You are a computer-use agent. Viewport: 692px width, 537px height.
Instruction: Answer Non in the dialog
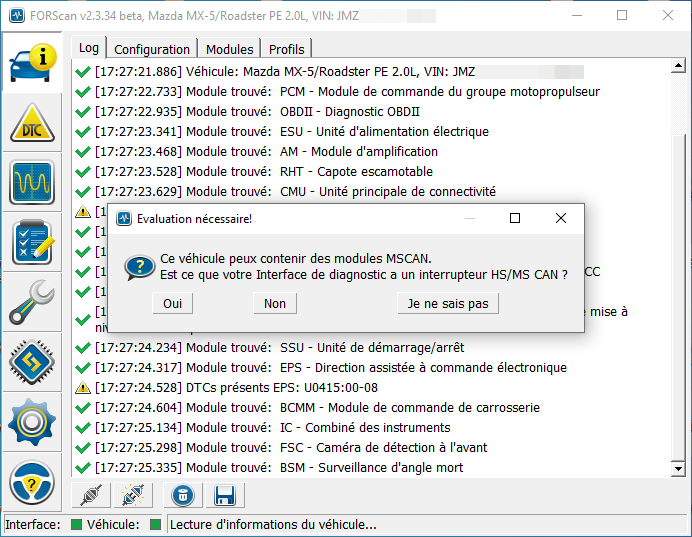click(275, 304)
